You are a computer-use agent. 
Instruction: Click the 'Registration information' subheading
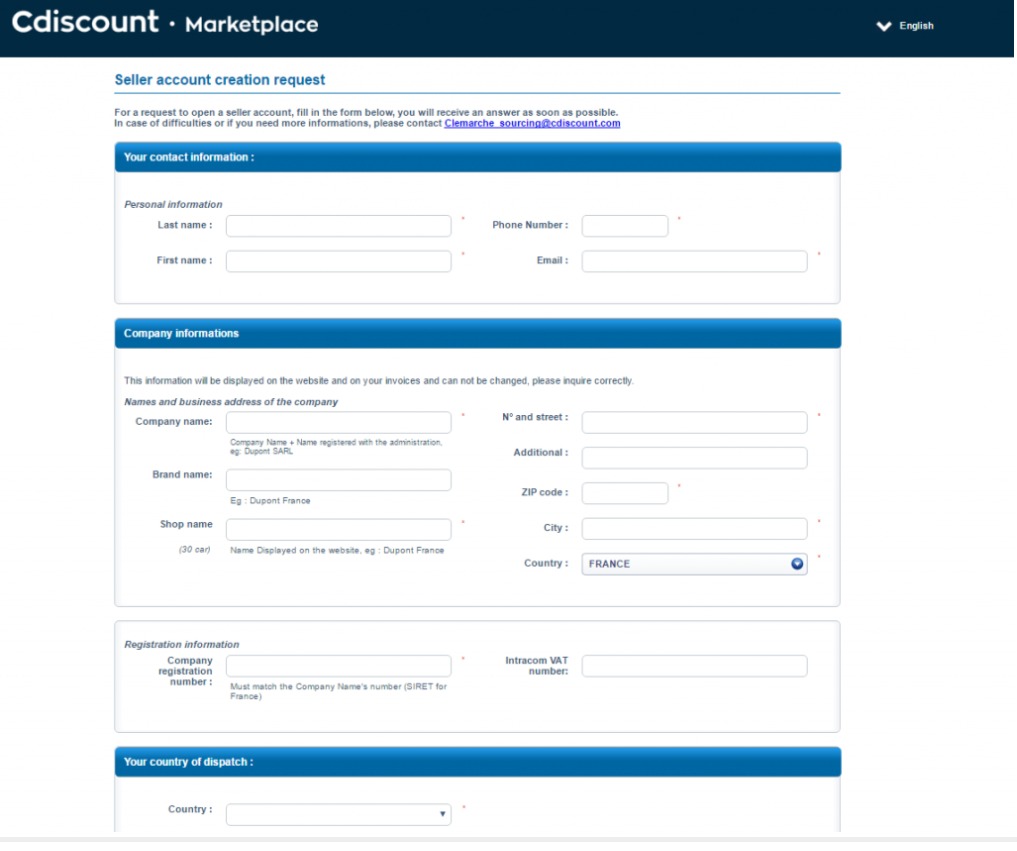click(x=182, y=645)
